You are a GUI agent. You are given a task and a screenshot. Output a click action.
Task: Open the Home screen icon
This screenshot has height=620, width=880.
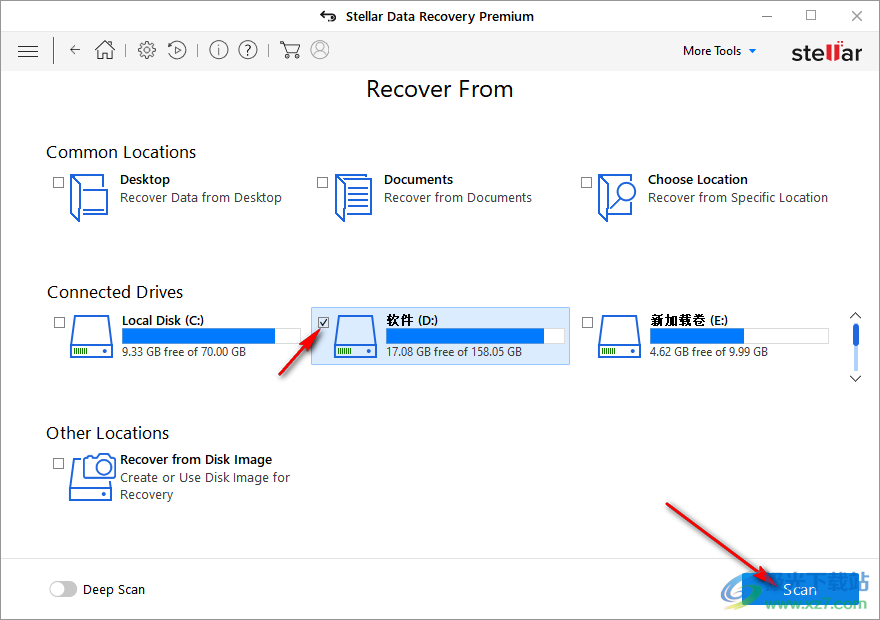(x=105, y=50)
